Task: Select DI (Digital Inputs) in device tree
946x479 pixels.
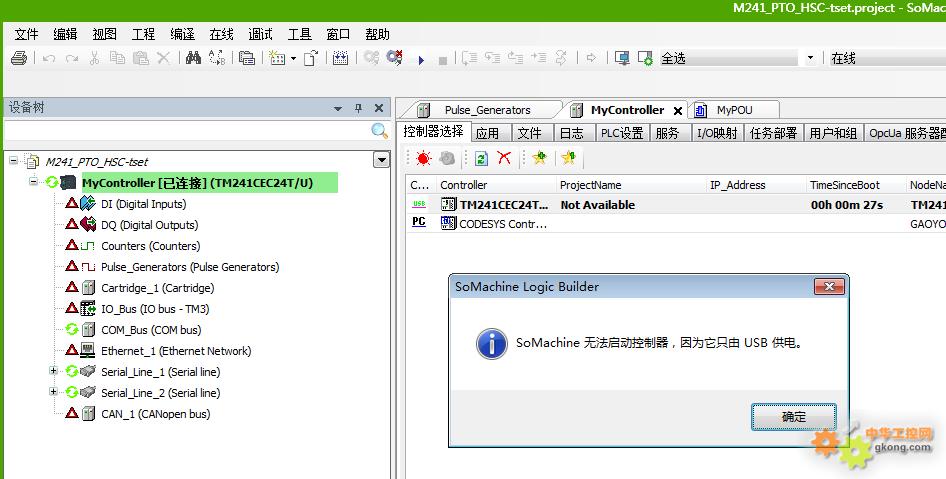Action: (x=144, y=204)
